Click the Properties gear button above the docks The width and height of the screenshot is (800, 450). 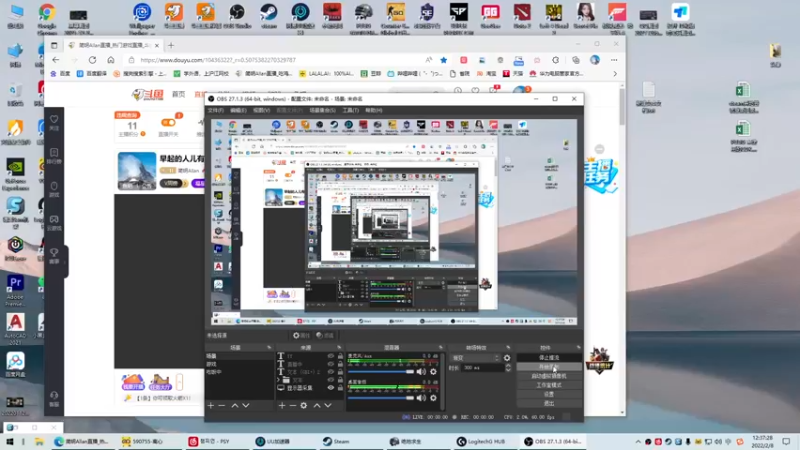301,335
